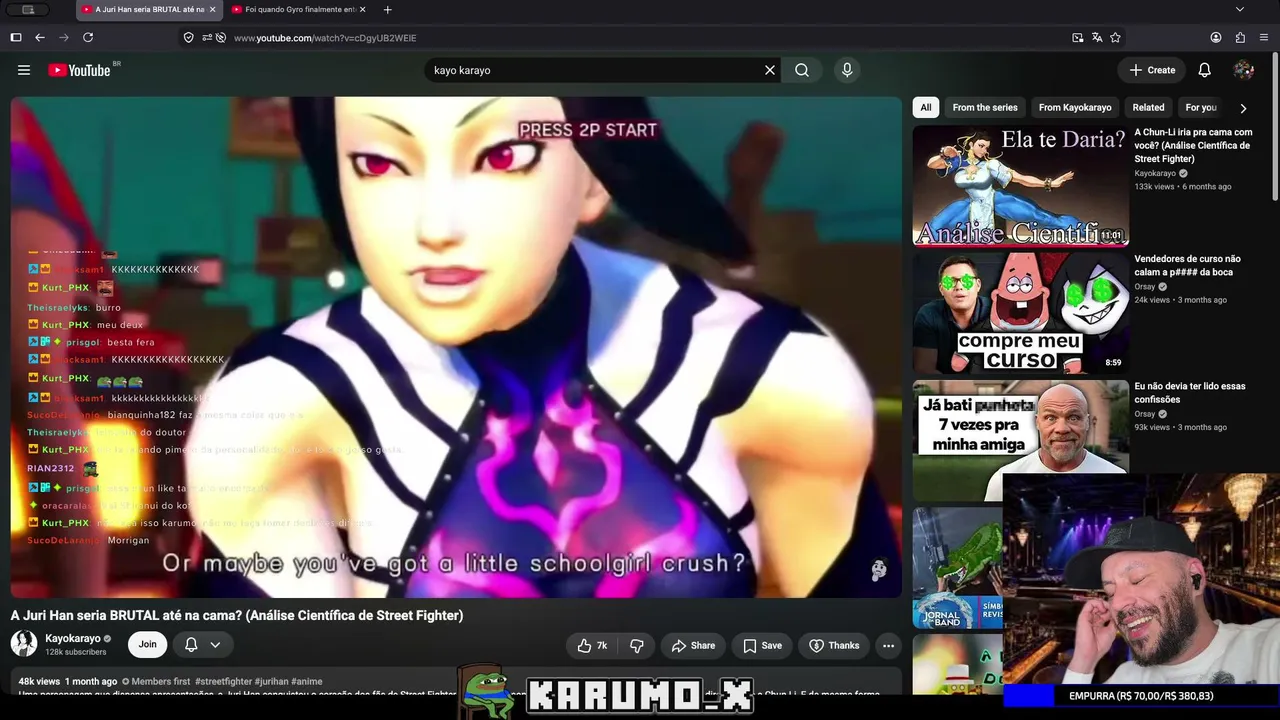Close the A Juri Han seria BRUTAL tab
Image resolution: width=1280 pixels, height=720 pixels.
coord(212,10)
